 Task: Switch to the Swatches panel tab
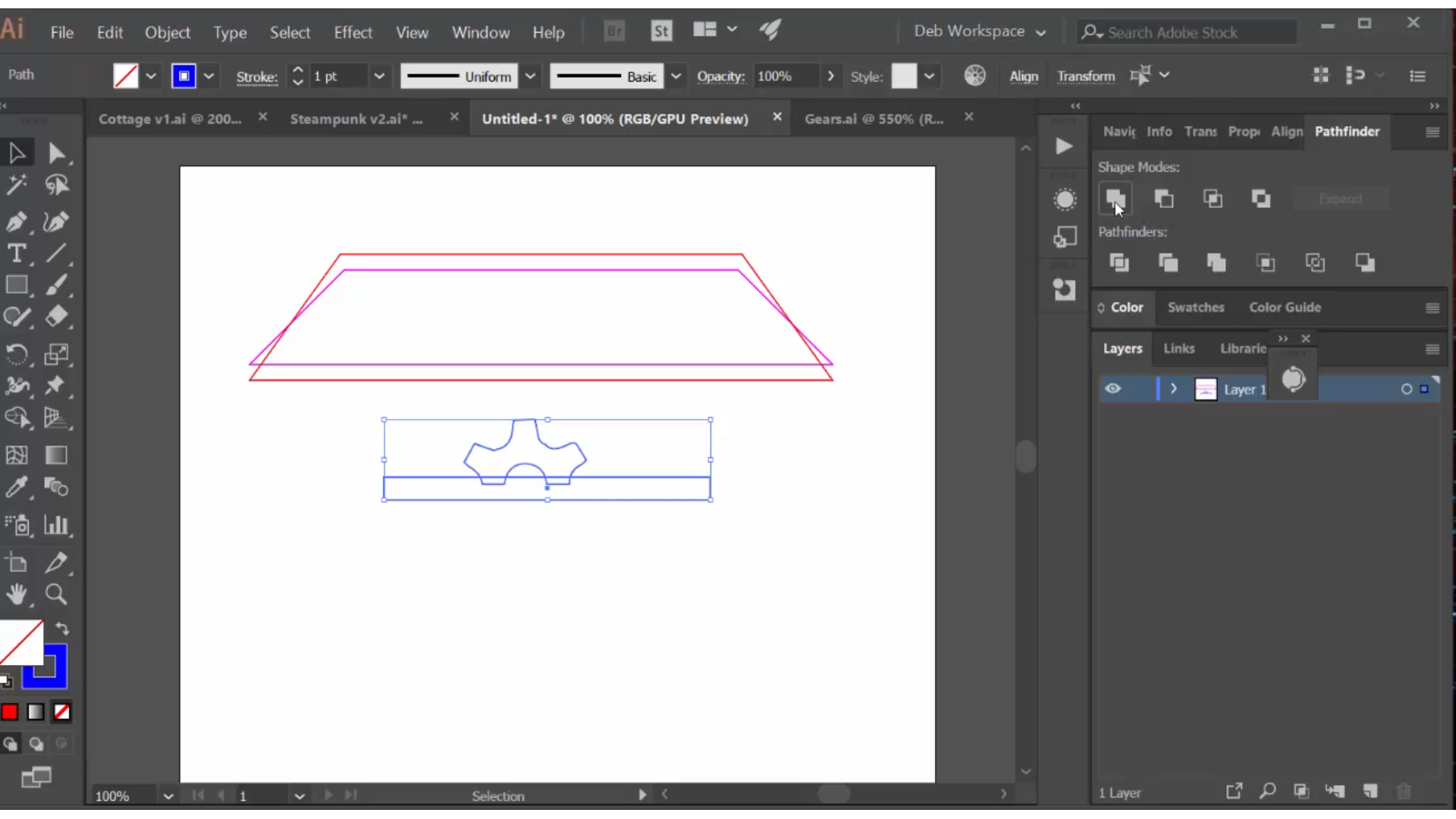click(x=1195, y=307)
